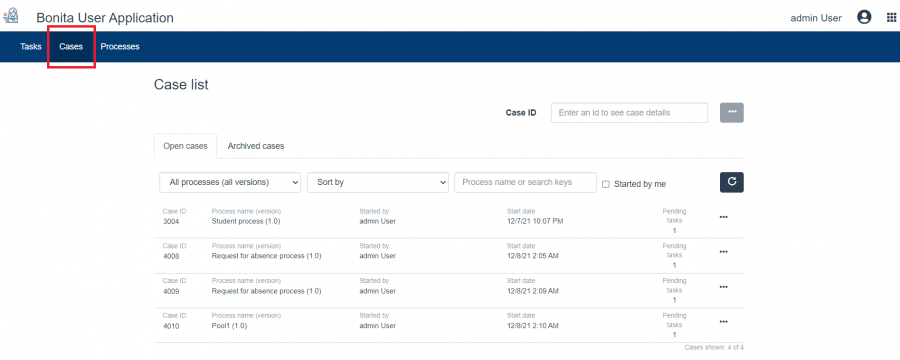Click the grey case details button
The image size is (900, 360).
(x=732, y=113)
